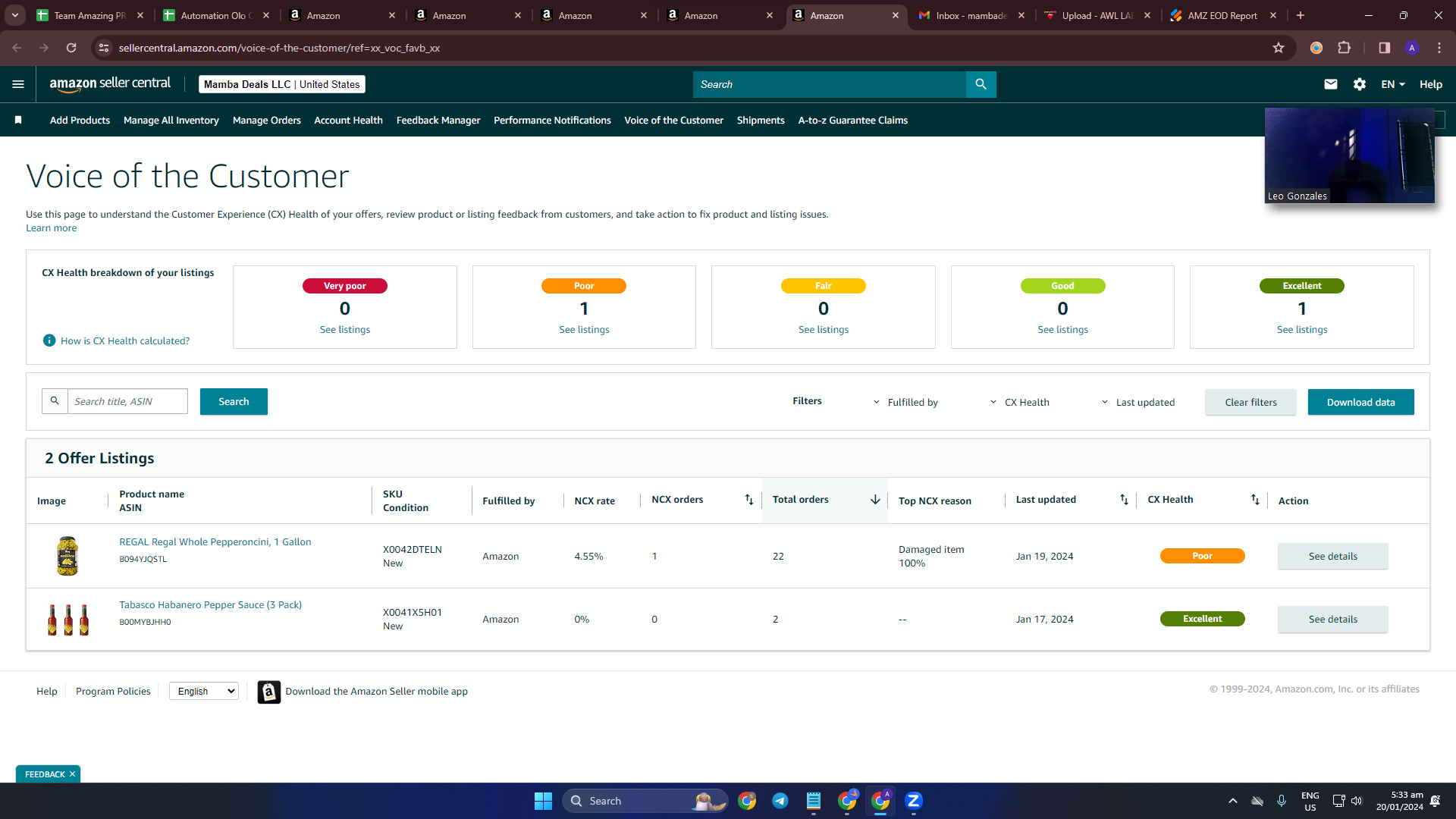This screenshot has width=1456, height=819.
Task: See details for Tabasco Habanero listing
Action: (x=1332, y=619)
